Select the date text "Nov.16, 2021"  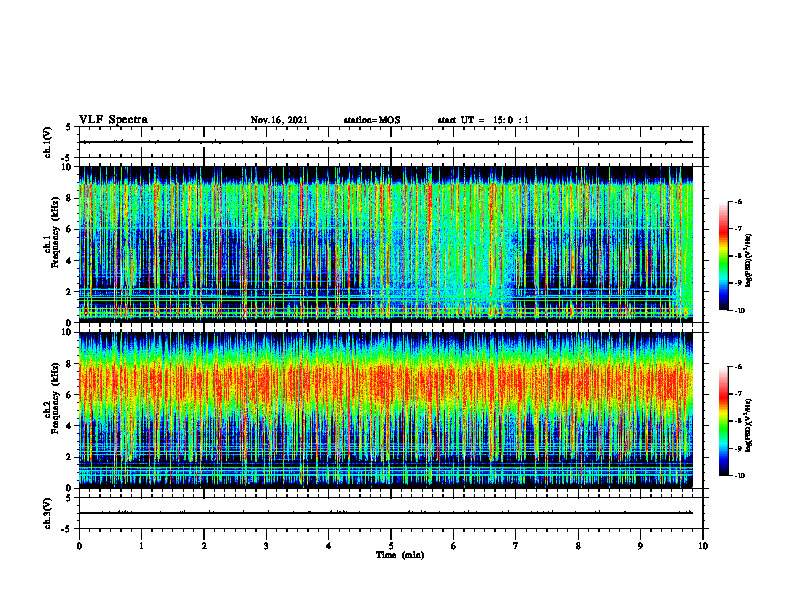pos(279,120)
